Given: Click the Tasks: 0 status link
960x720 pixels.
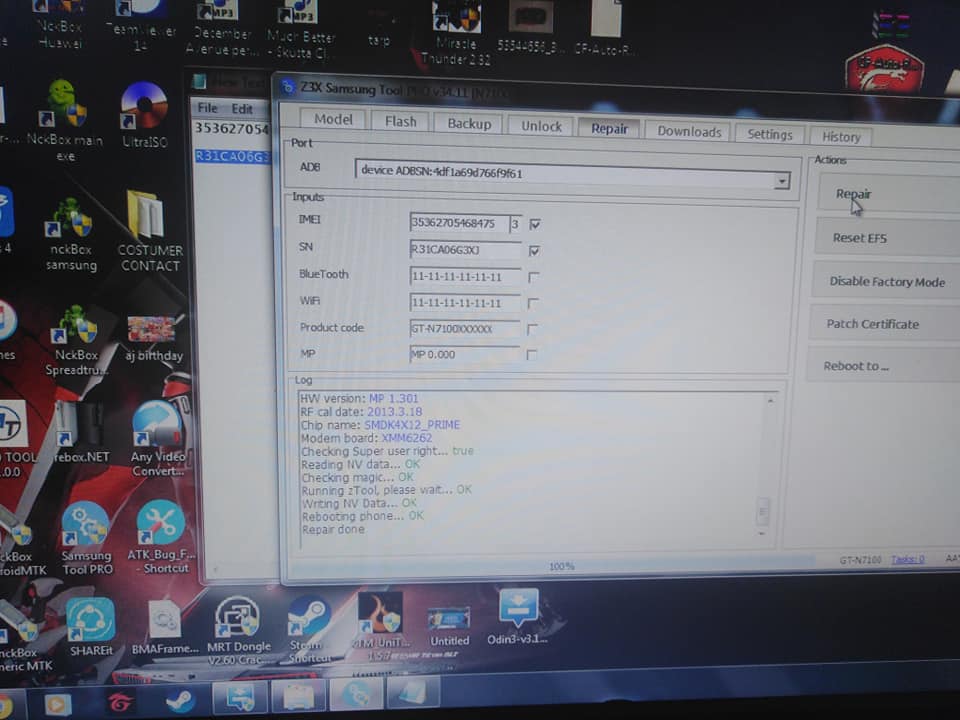Looking at the screenshot, I should click(907, 559).
